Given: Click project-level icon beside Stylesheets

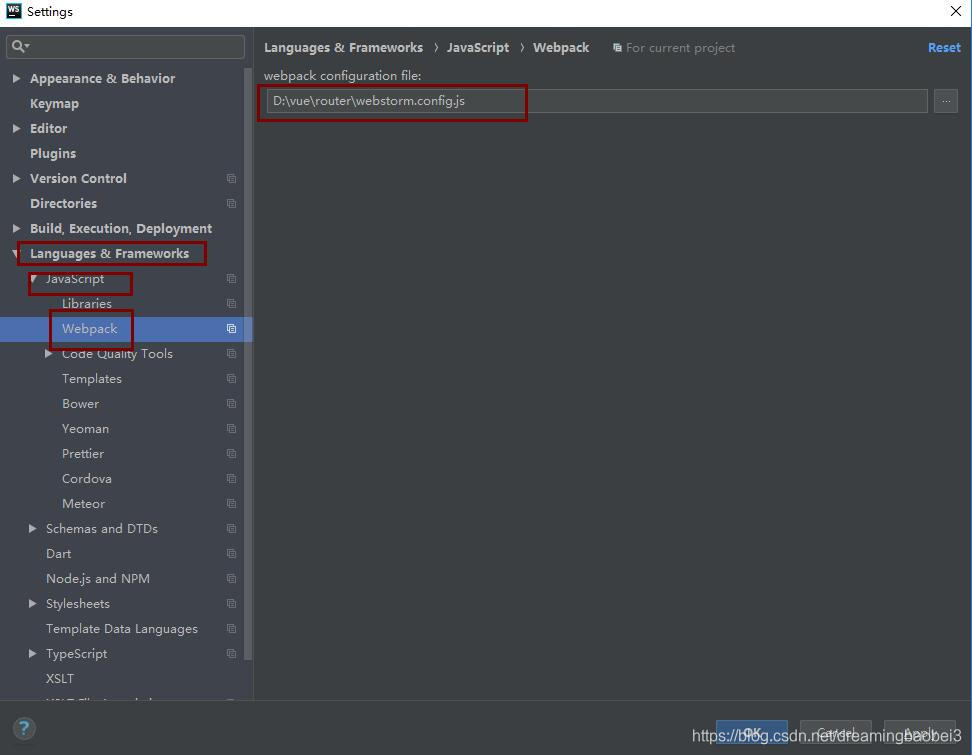Looking at the screenshot, I should pyautogui.click(x=231, y=604).
